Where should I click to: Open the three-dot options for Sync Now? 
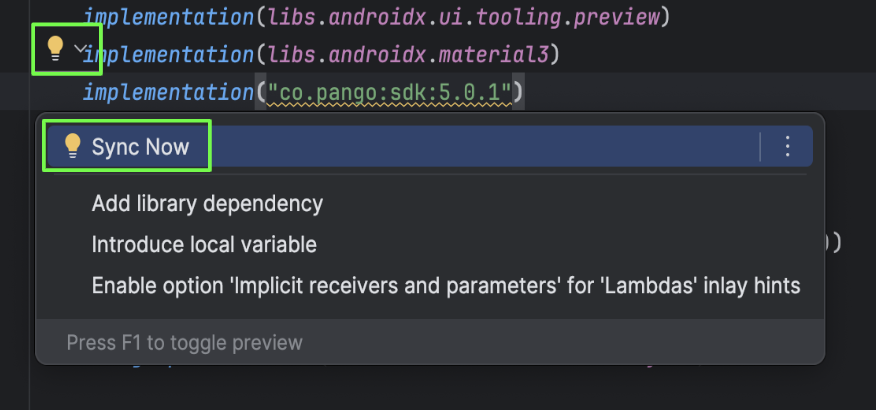tap(787, 147)
